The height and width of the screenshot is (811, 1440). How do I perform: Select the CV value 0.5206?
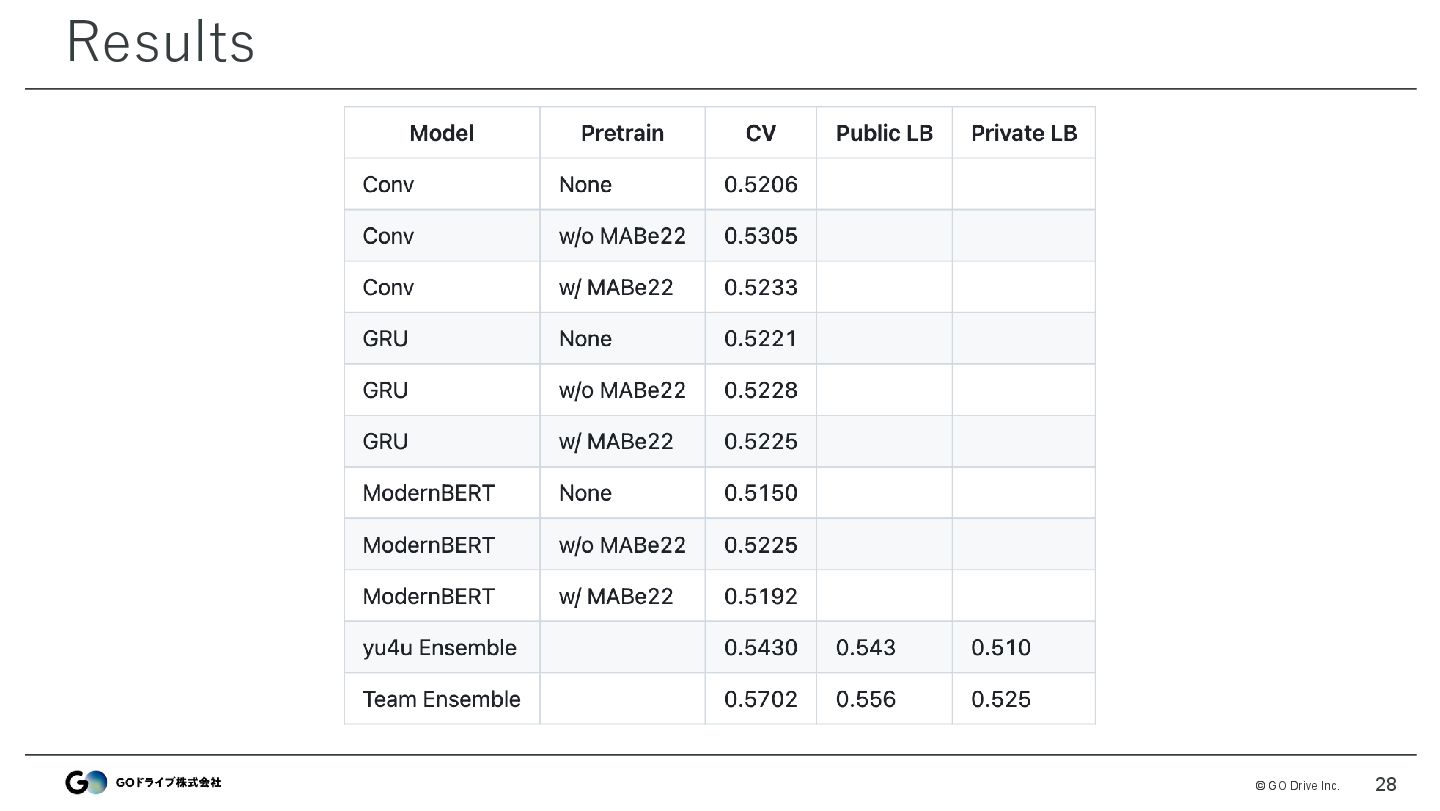pyautogui.click(x=760, y=185)
